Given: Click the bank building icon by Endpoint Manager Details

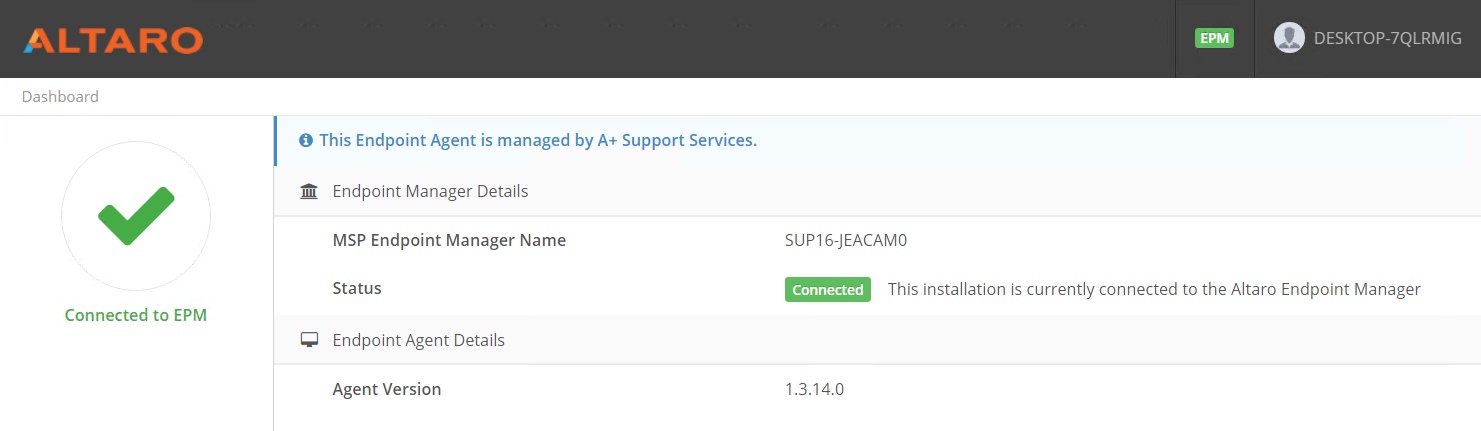Looking at the screenshot, I should (x=309, y=191).
